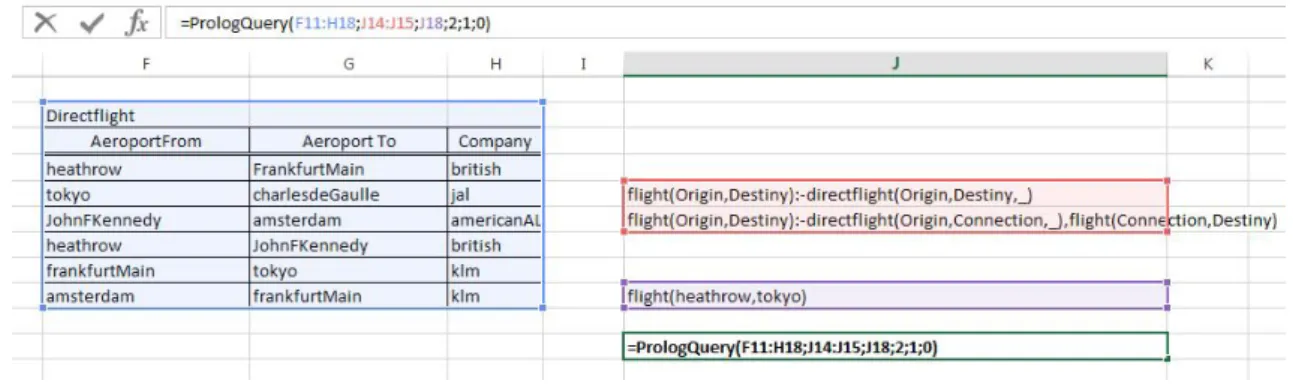This screenshot has width=1293, height=384.
Task: Select the first flight rule without Connection
Action: [895, 193]
